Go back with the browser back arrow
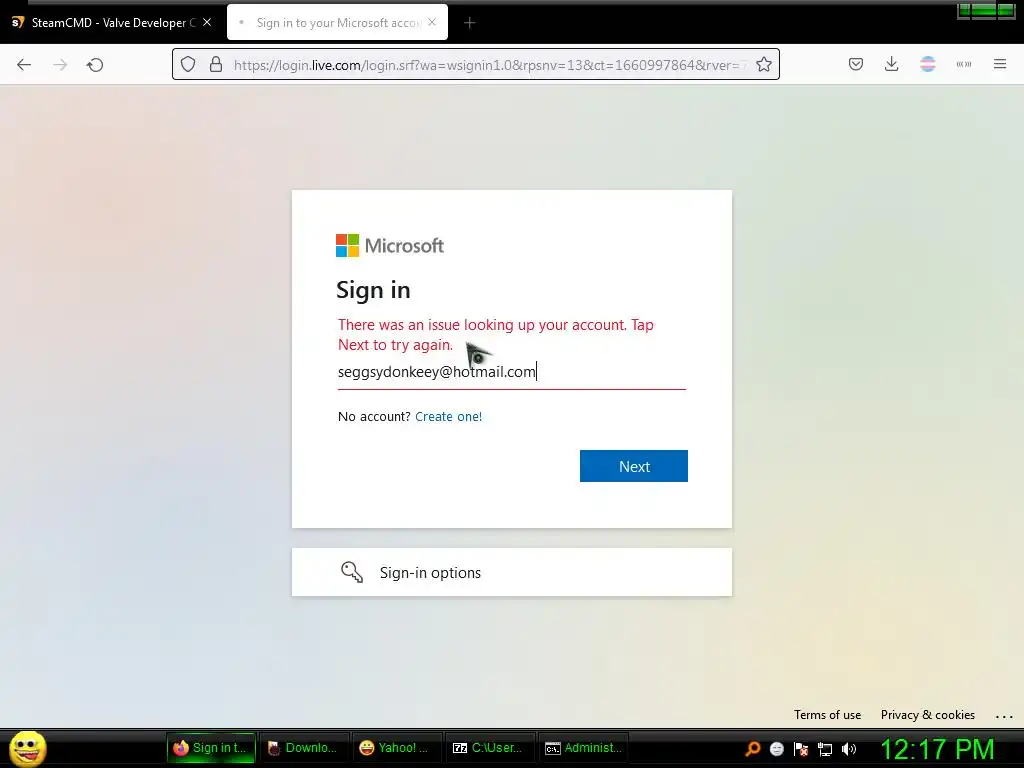This screenshot has height=768, width=1024. pos(24,64)
